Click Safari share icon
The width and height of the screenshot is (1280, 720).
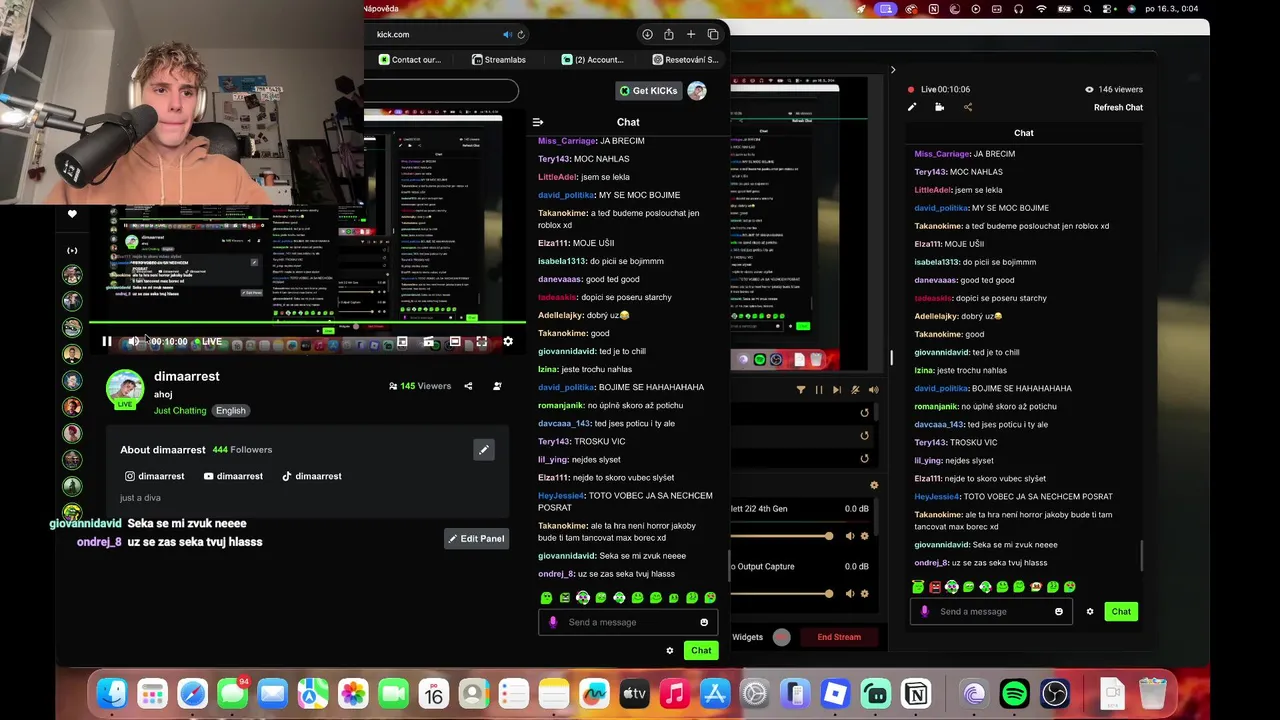[669, 35]
